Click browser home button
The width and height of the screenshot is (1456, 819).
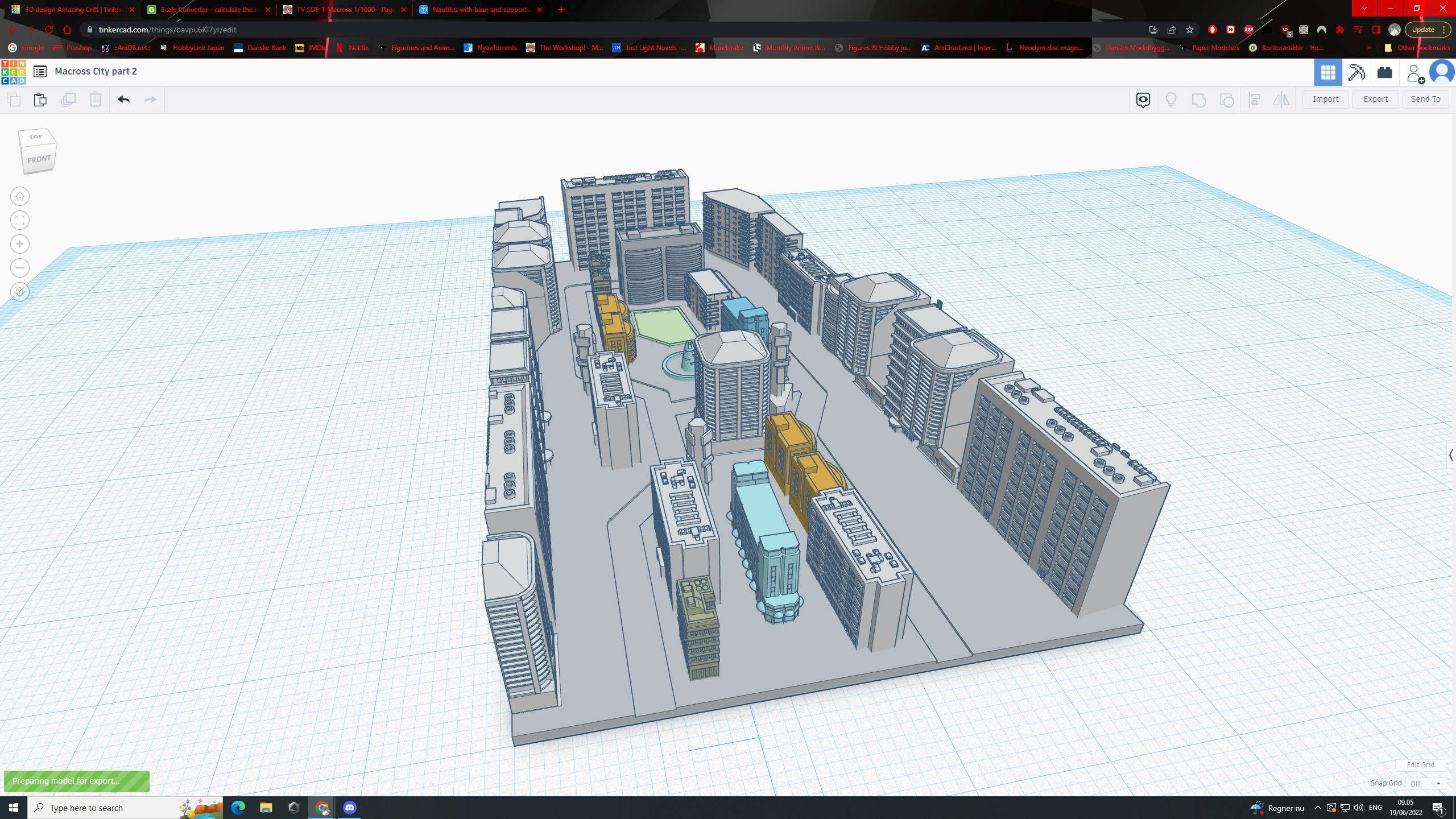(67, 30)
